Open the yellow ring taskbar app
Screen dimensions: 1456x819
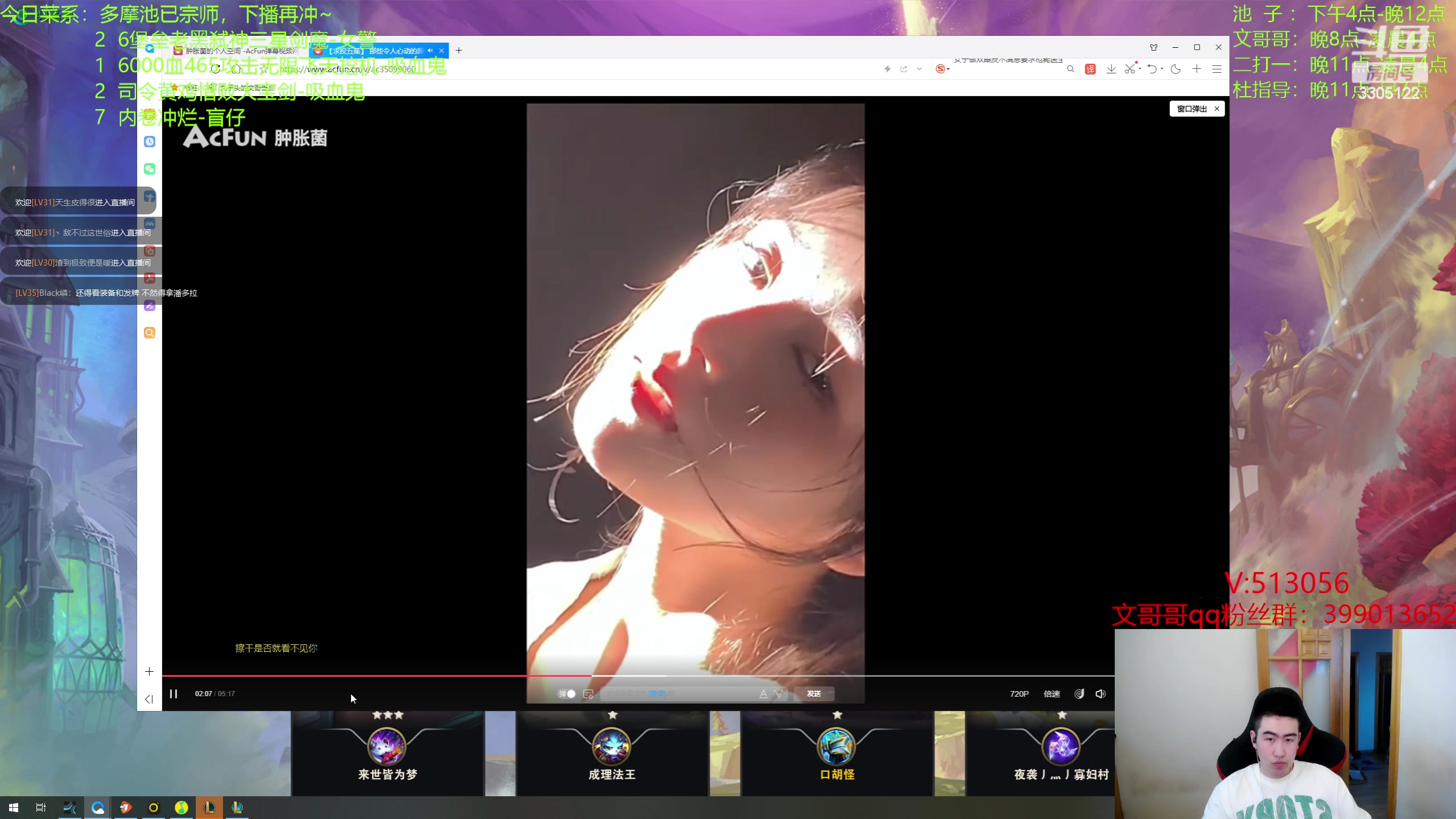(154, 808)
